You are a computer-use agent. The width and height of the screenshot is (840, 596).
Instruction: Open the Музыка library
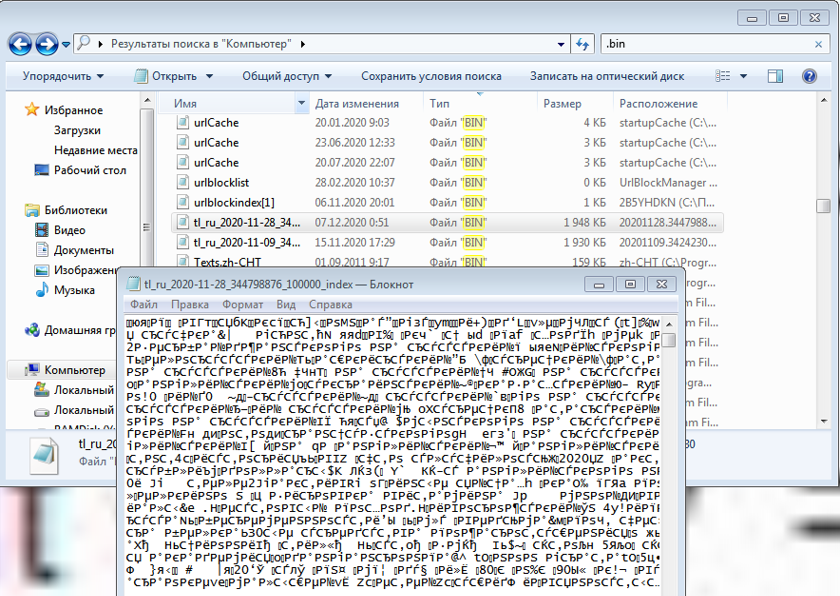pos(73,290)
